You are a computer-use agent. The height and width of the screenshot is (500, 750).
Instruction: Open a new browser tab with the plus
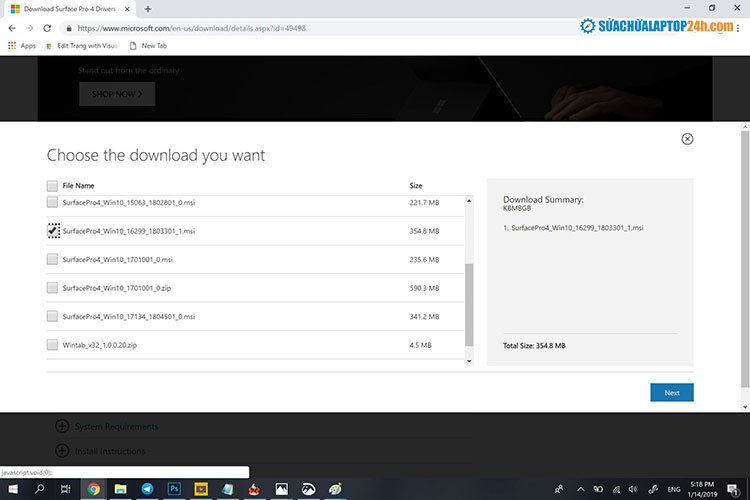point(148,9)
